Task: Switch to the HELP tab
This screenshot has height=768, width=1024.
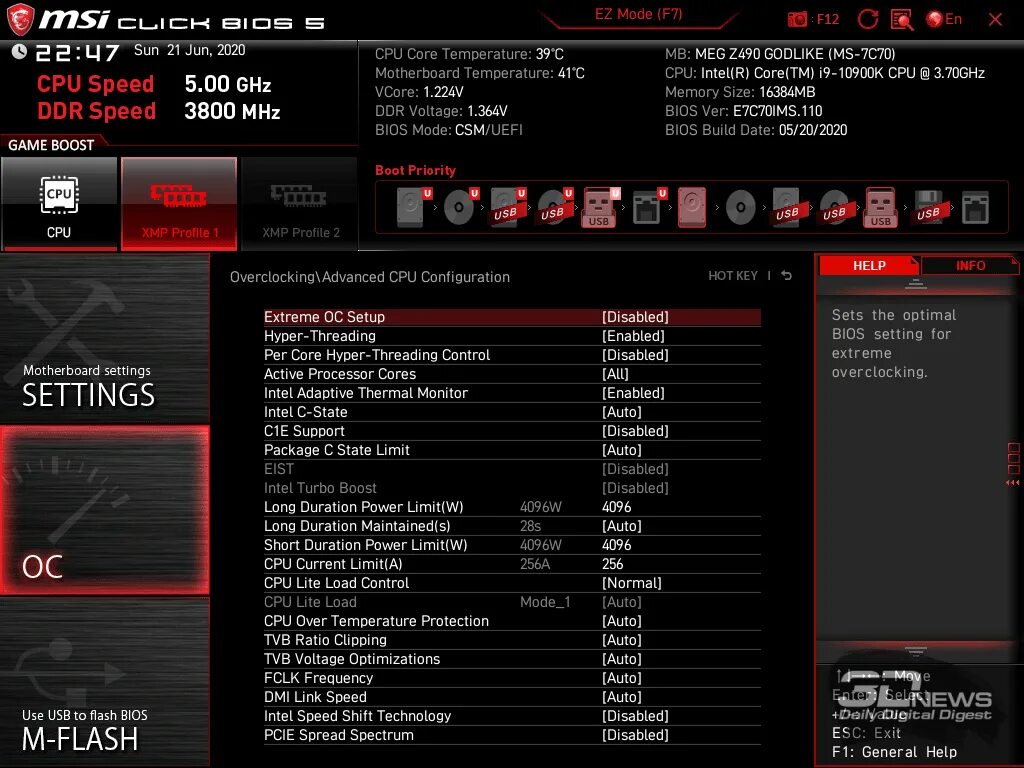Action: 869,265
